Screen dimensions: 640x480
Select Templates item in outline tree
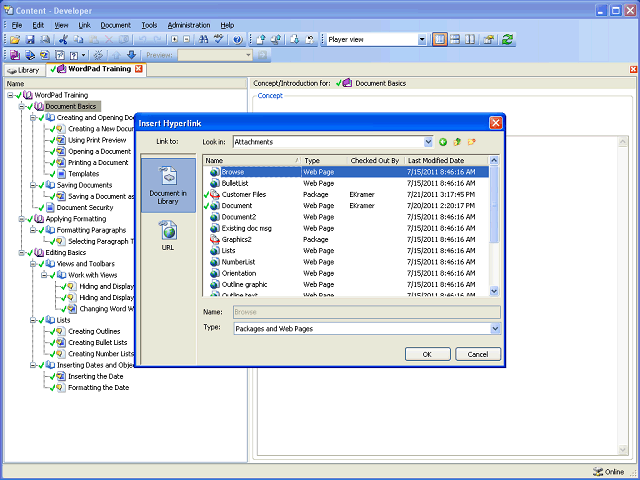pos(83,173)
